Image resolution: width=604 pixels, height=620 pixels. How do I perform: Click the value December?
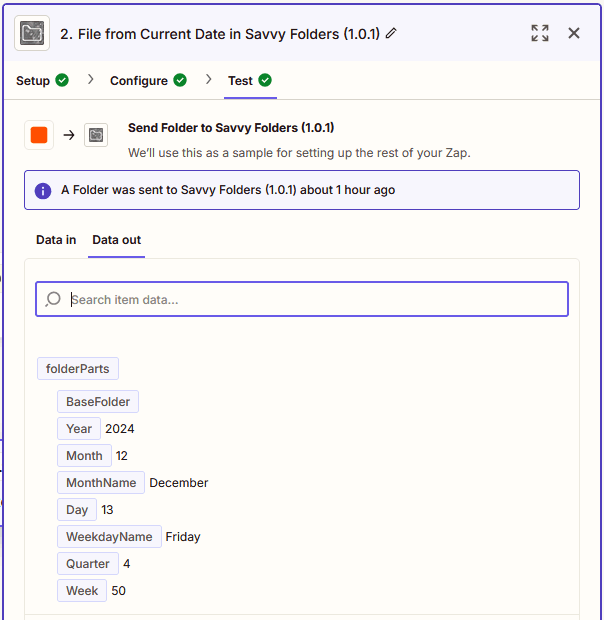pos(179,483)
